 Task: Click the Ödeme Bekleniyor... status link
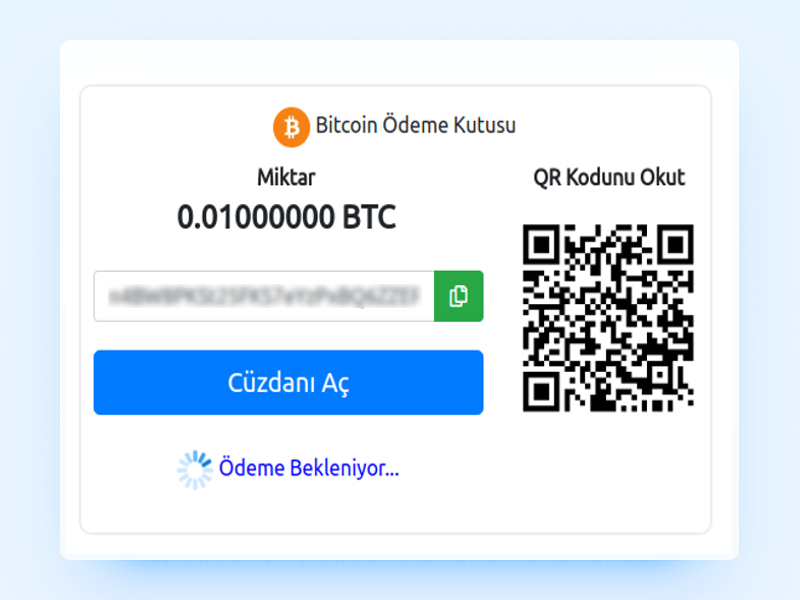click(309, 468)
